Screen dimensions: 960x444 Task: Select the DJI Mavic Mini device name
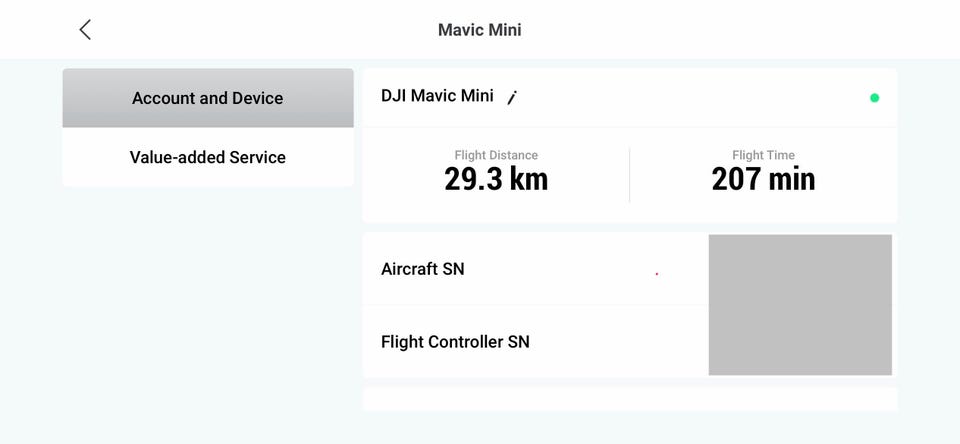point(437,96)
